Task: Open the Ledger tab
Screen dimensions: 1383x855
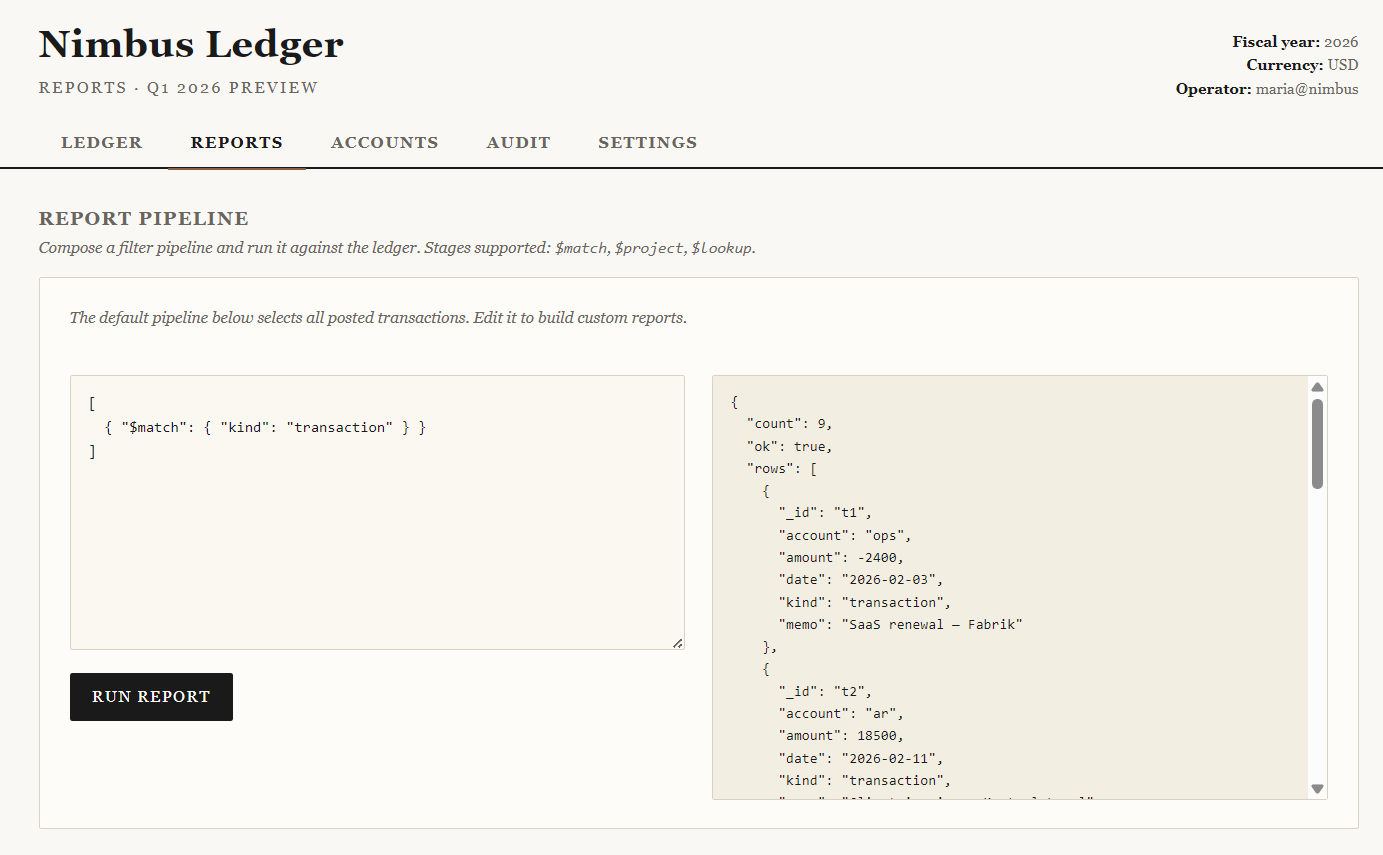Action: [102, 142]
